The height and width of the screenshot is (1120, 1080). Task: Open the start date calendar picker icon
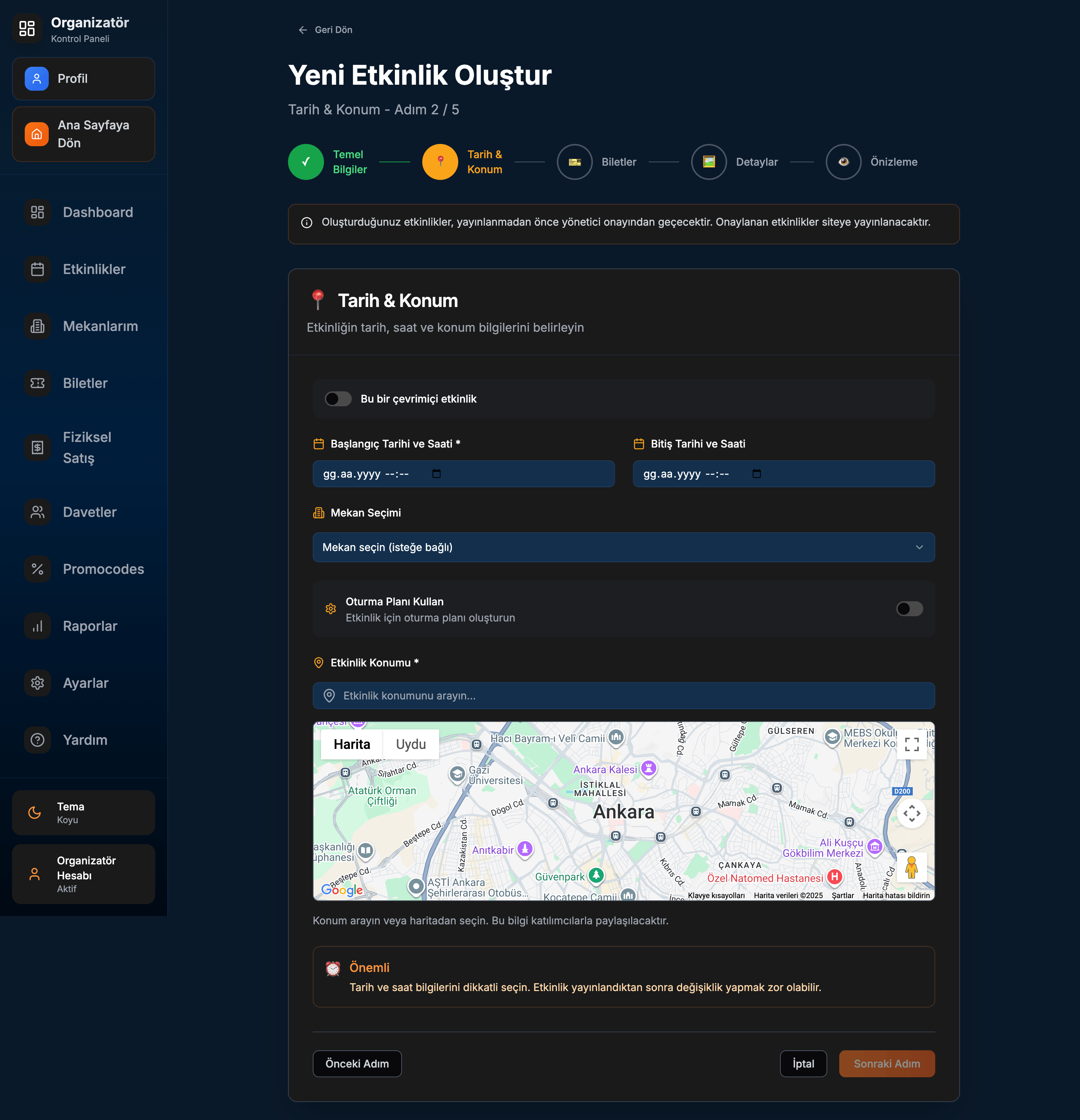coord(436,474)
